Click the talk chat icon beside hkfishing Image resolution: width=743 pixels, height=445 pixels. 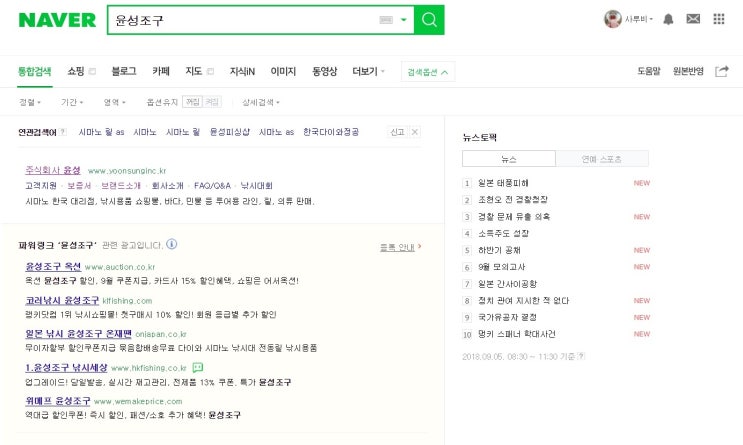click(x=198, y=368)
